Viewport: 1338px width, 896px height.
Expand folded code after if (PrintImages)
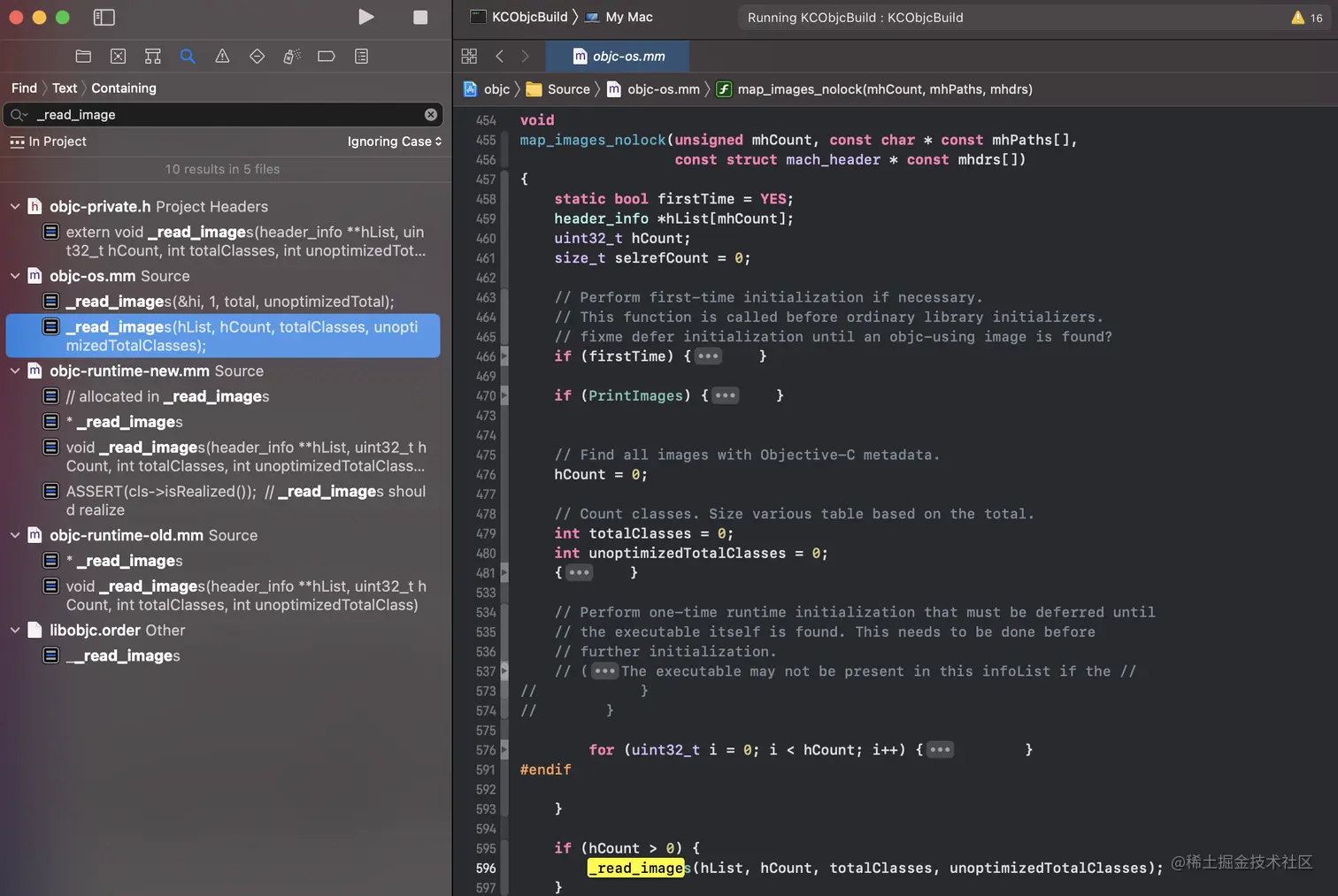pyautogui.click(x=726, y=395)
